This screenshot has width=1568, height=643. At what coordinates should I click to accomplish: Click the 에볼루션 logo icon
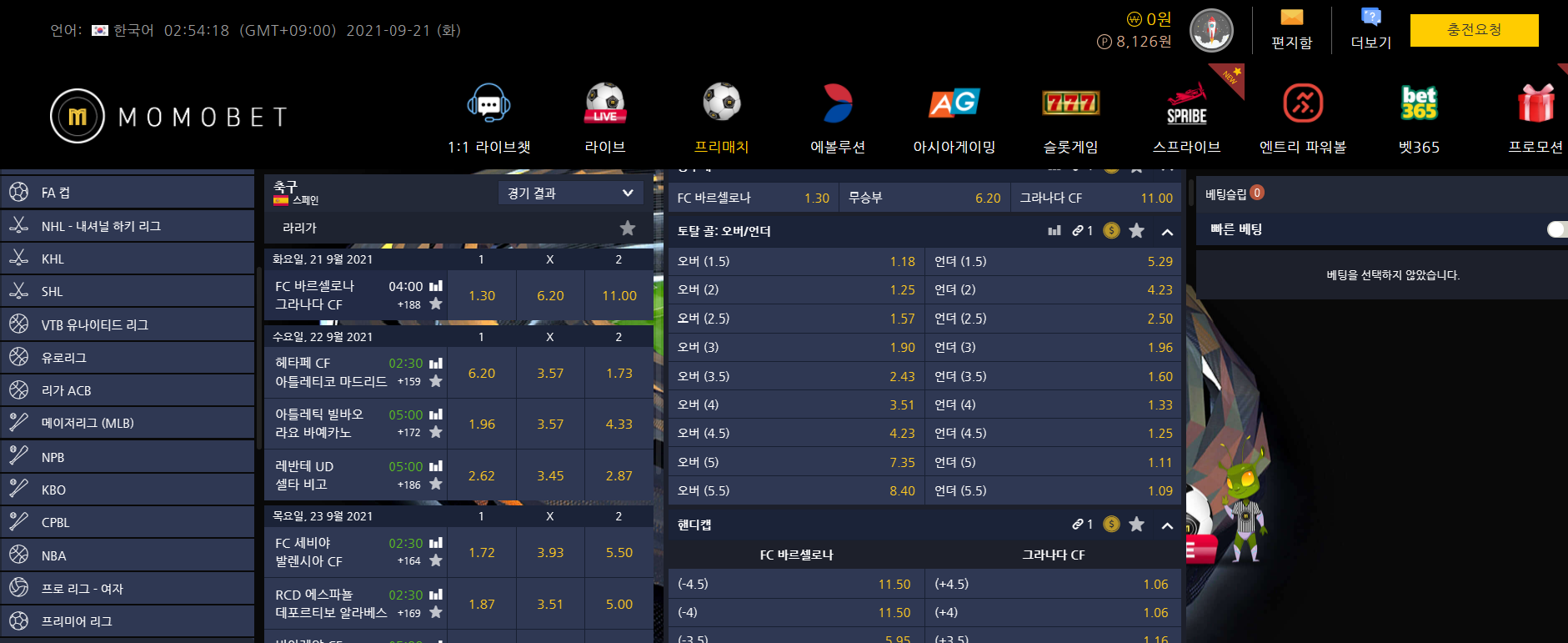(837, 104)
